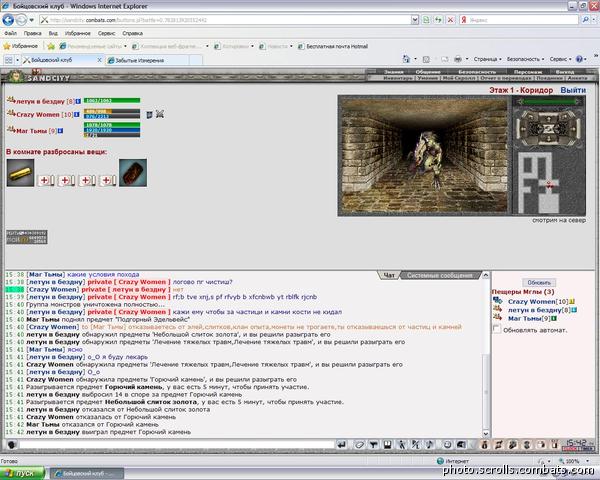Screen dimensions: 600x480
Task: Pick up the small gold ingot item
Action: pos(20,173)
